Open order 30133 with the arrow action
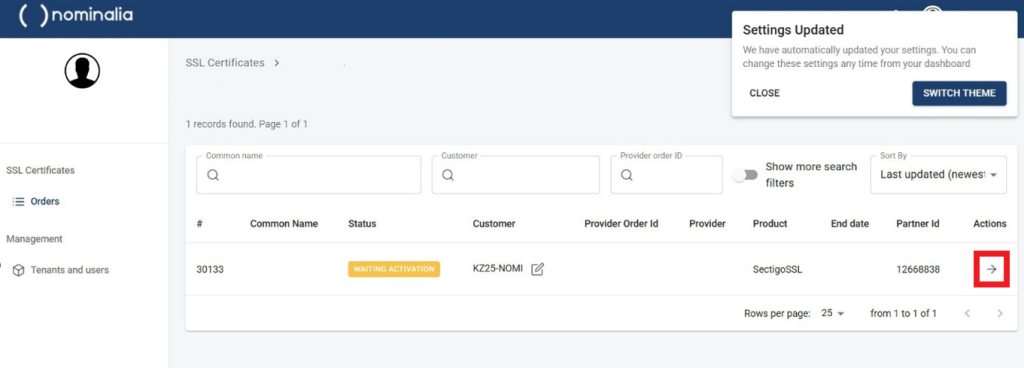 point(991,269)
